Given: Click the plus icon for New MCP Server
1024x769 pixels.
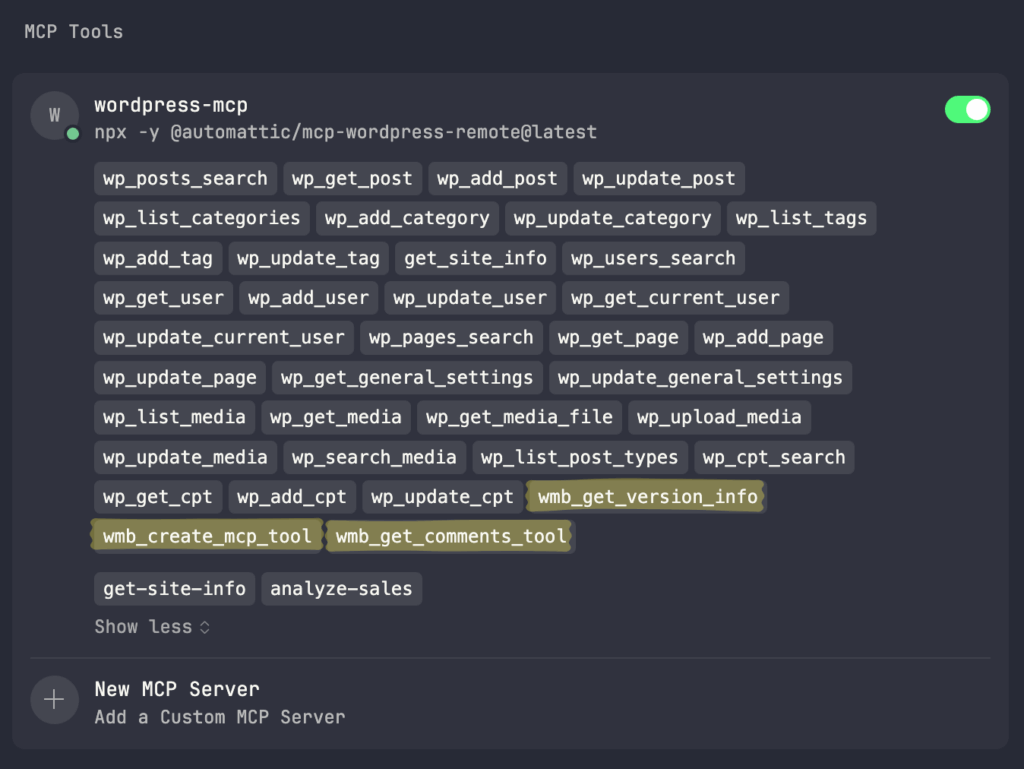Looking at the screenshot, I should (54, 700).
